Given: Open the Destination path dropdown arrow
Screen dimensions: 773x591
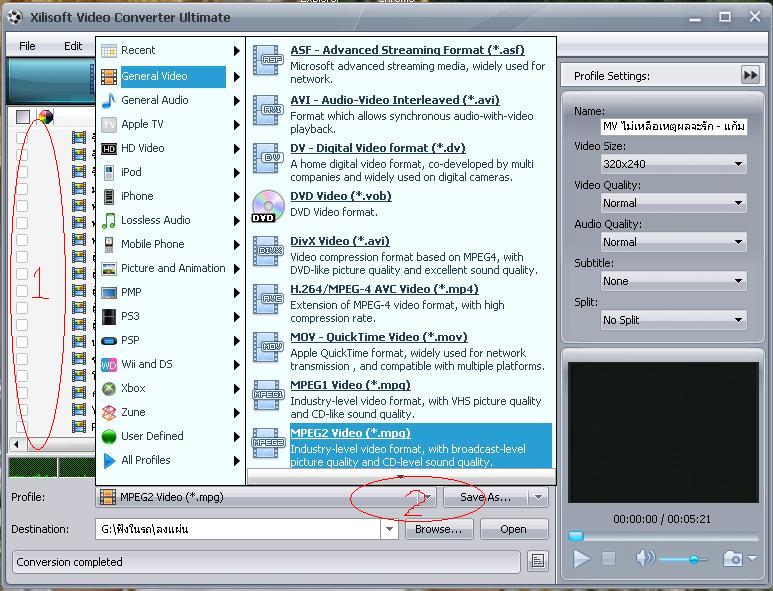Looking at the screenshot, I should 389,529.
